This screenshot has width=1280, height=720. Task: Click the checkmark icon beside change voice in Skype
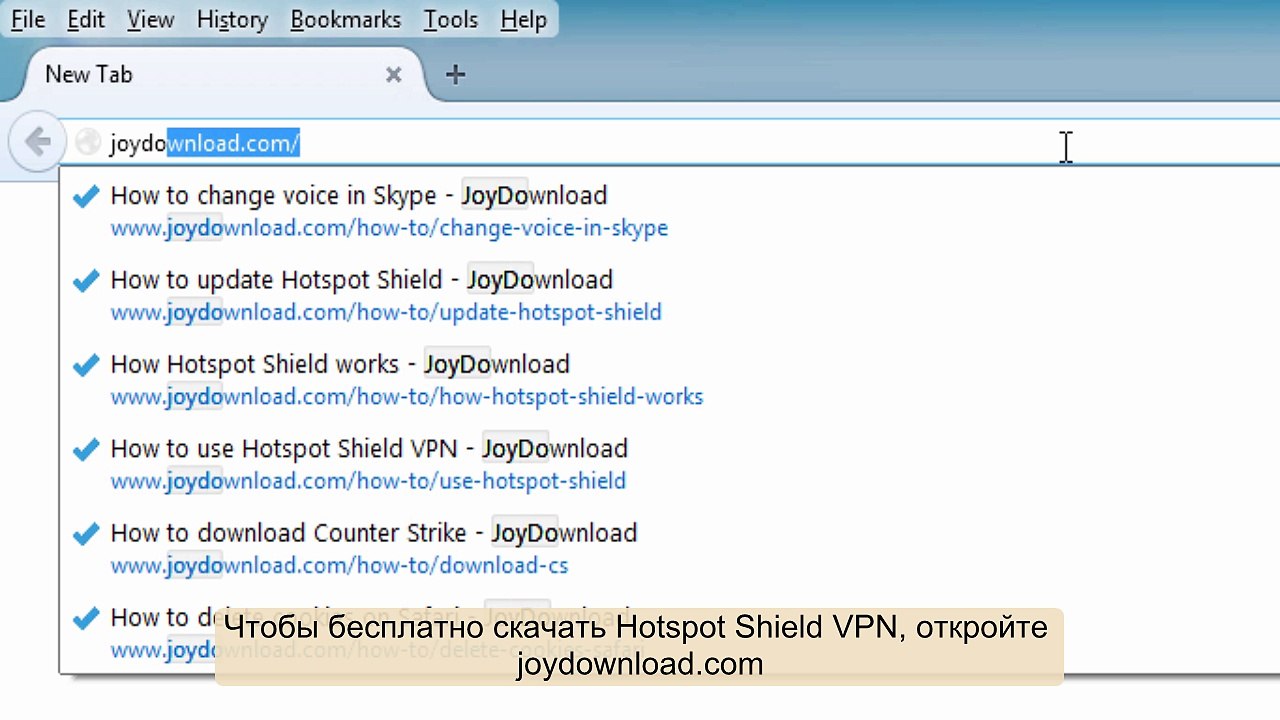[86, 196]
